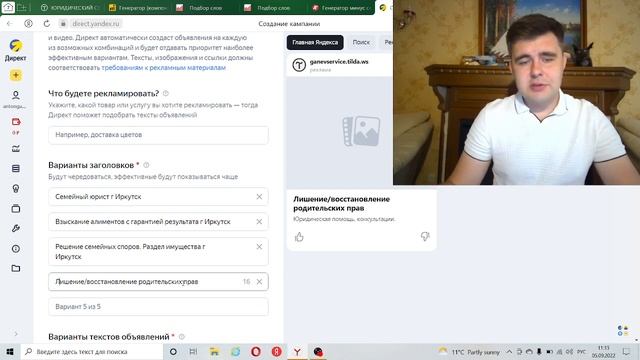Clear the 'Лишение/восстановление' headline field
Screen dimensions: 640x360
coord(259,282)
